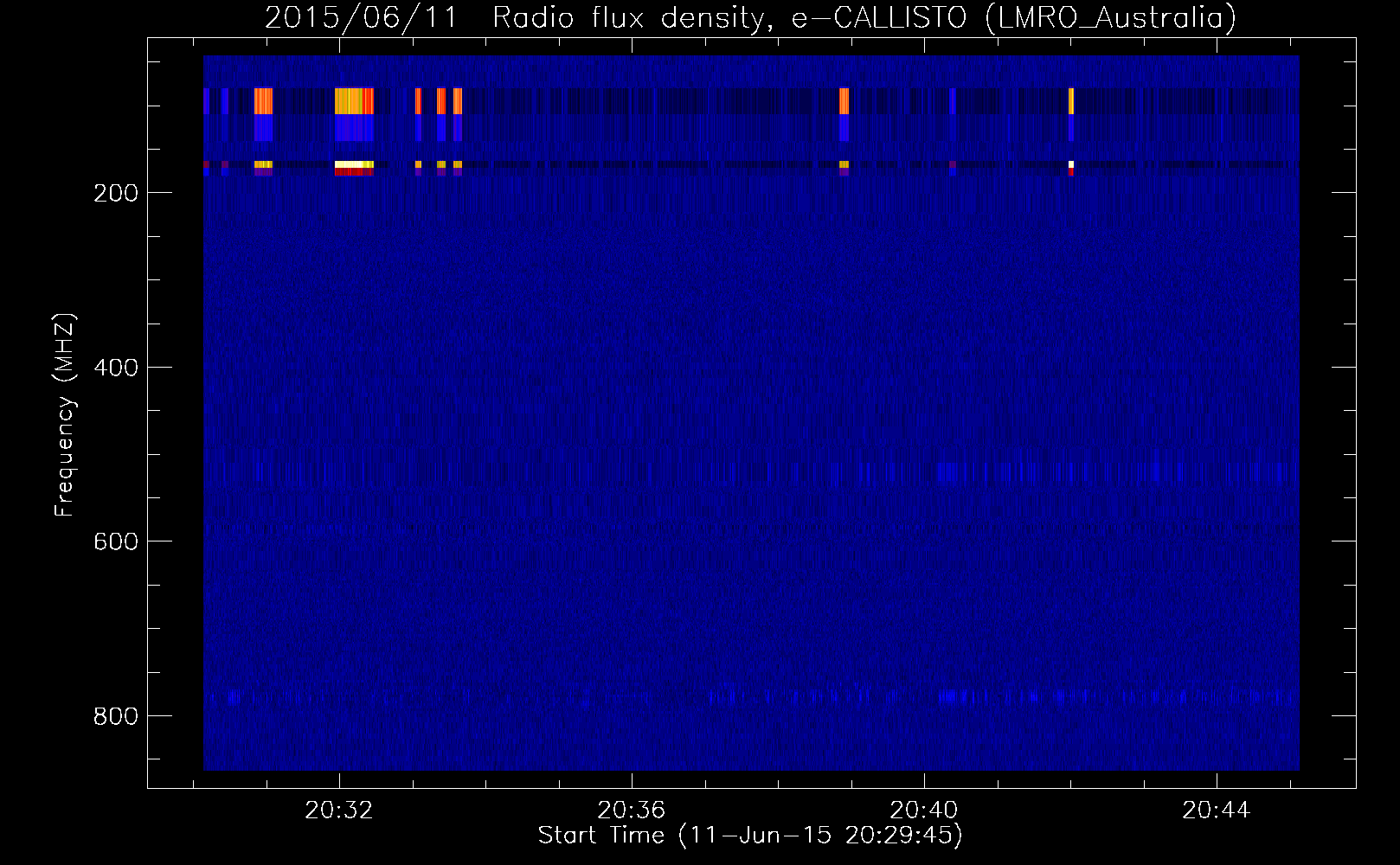
Task: Click the 'Frequency (MHZ)' axis label
Action: click(65, 414)
